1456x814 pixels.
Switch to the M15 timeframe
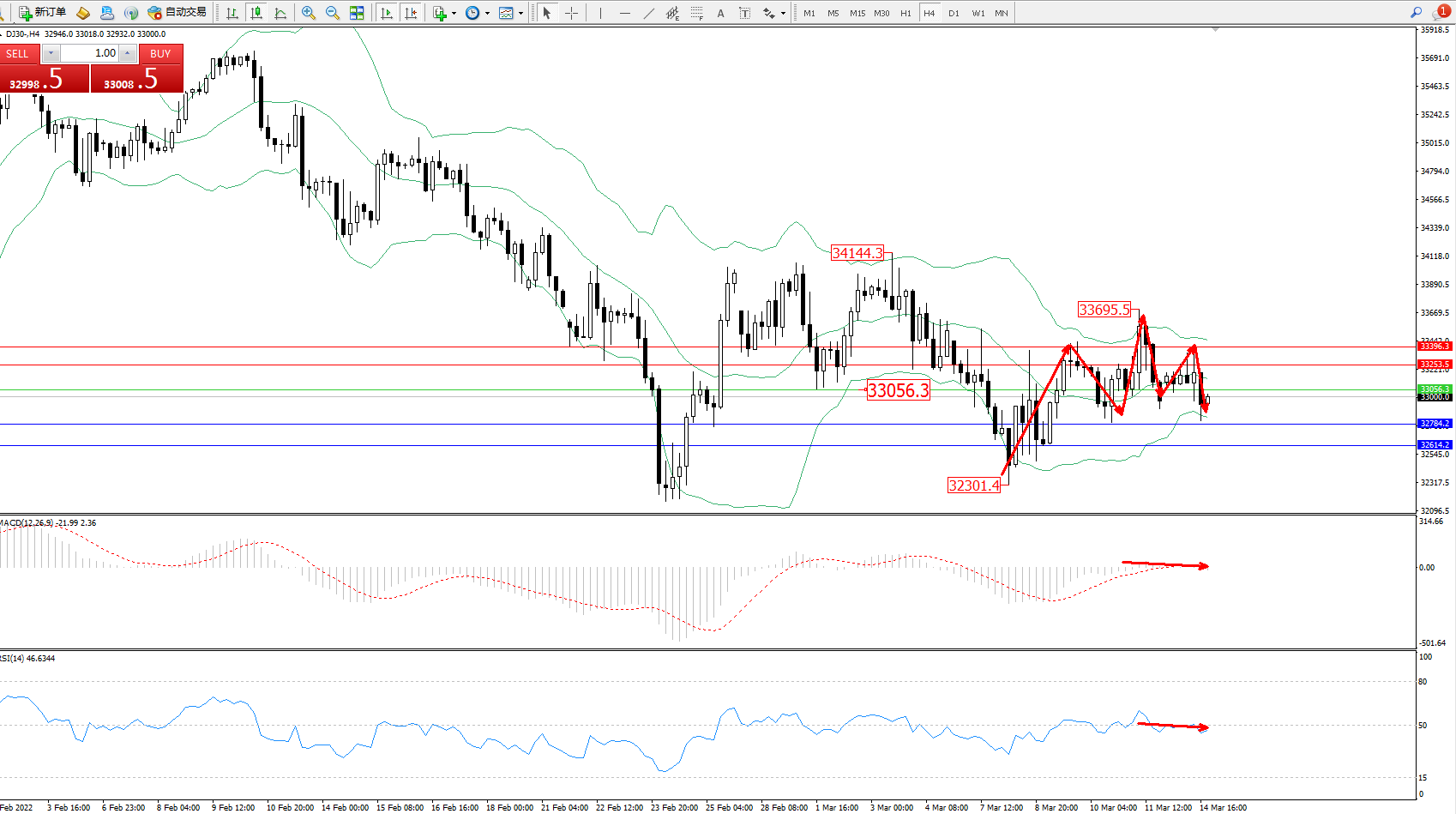click(x=857, y=13)
